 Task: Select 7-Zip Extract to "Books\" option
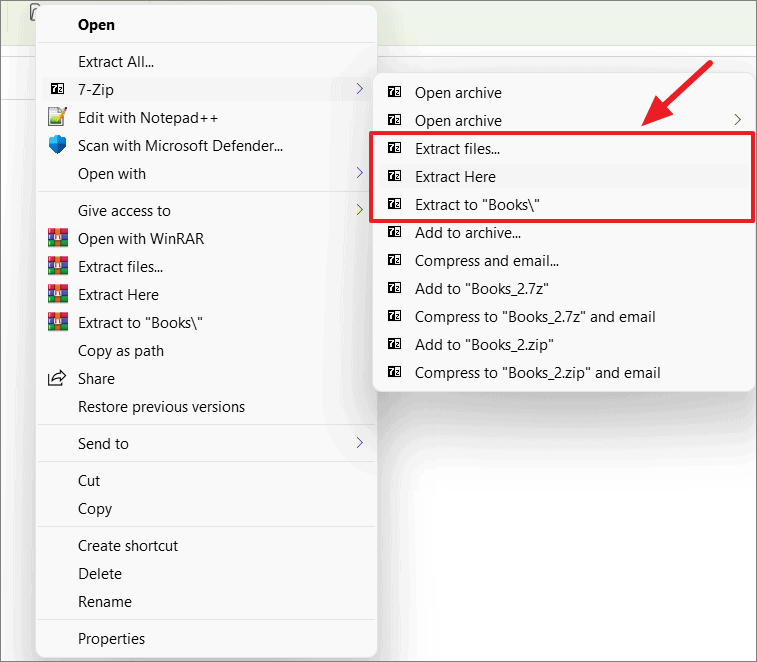(x=564, y=204)
